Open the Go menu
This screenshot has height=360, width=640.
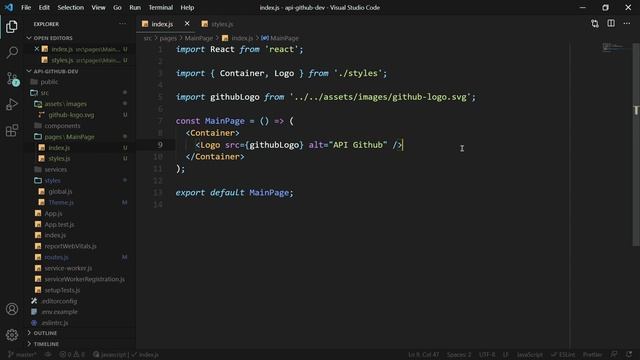click(x=117, y=7)
